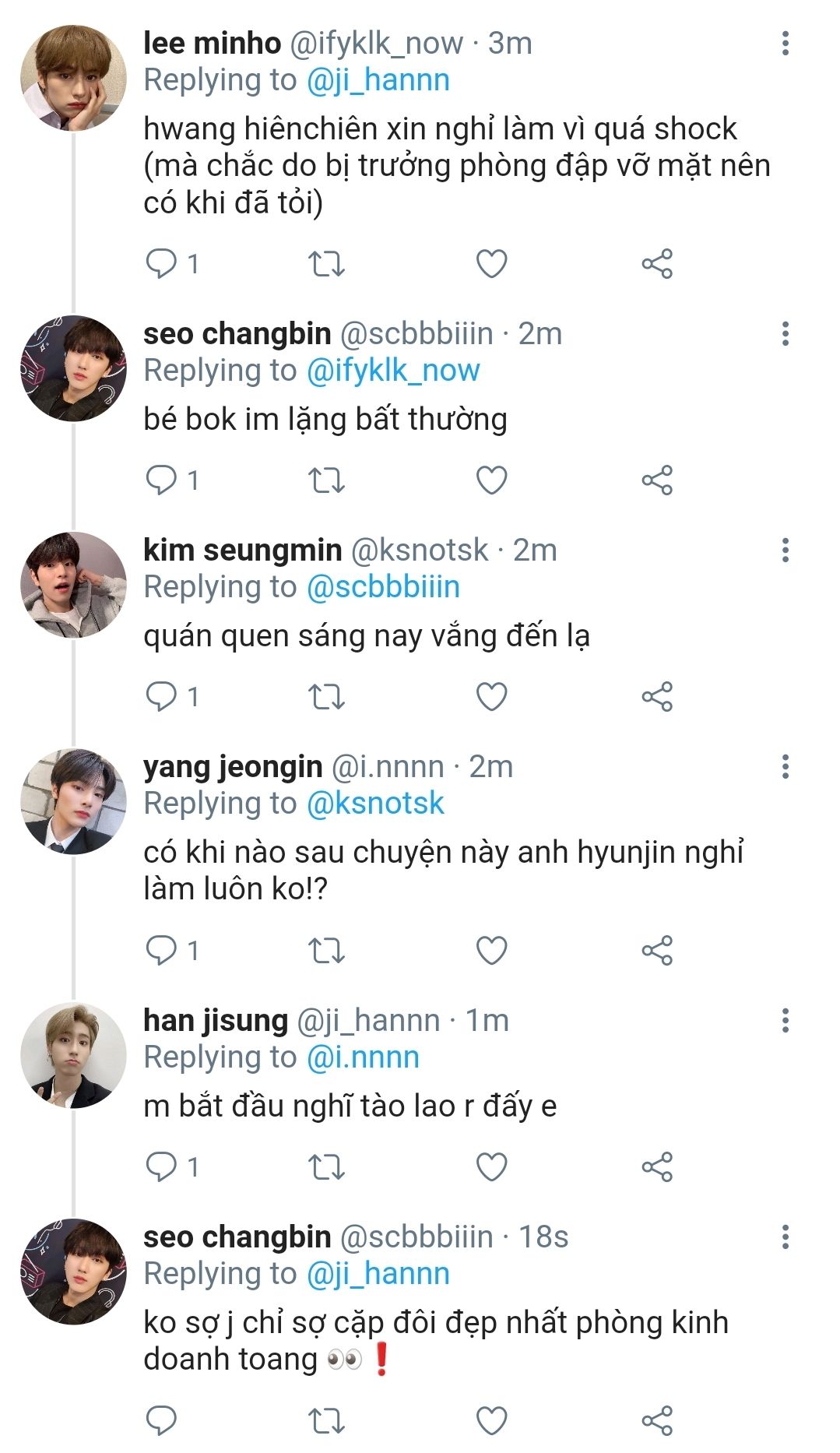Reply to lee minho's tweet

coord(161,264)
